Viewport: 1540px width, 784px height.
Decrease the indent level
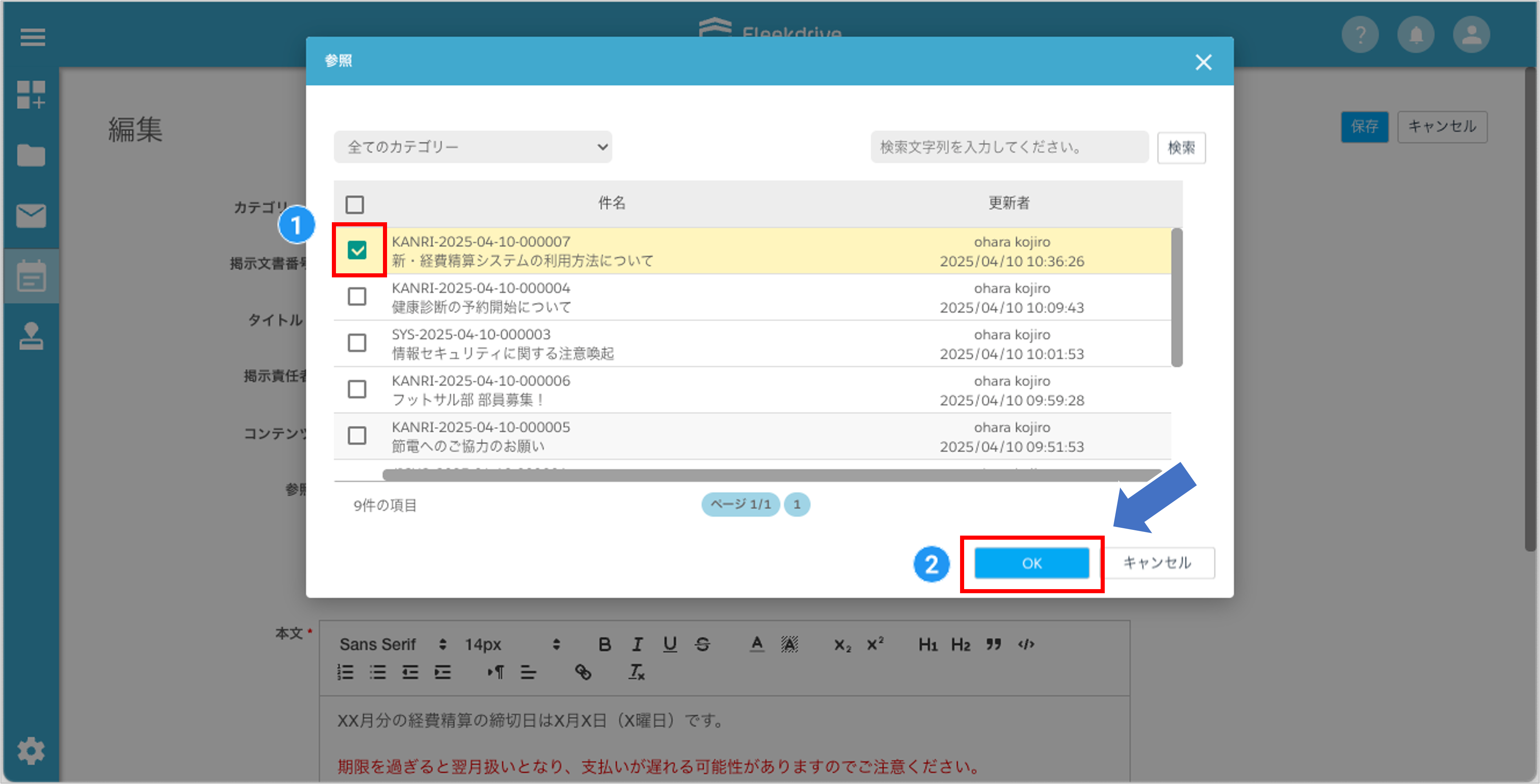click(410, 672)
